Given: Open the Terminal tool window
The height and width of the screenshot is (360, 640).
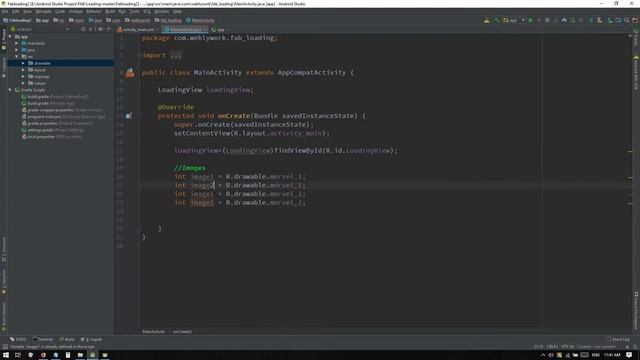Looking at the screenshot, I should coord(43,339).
